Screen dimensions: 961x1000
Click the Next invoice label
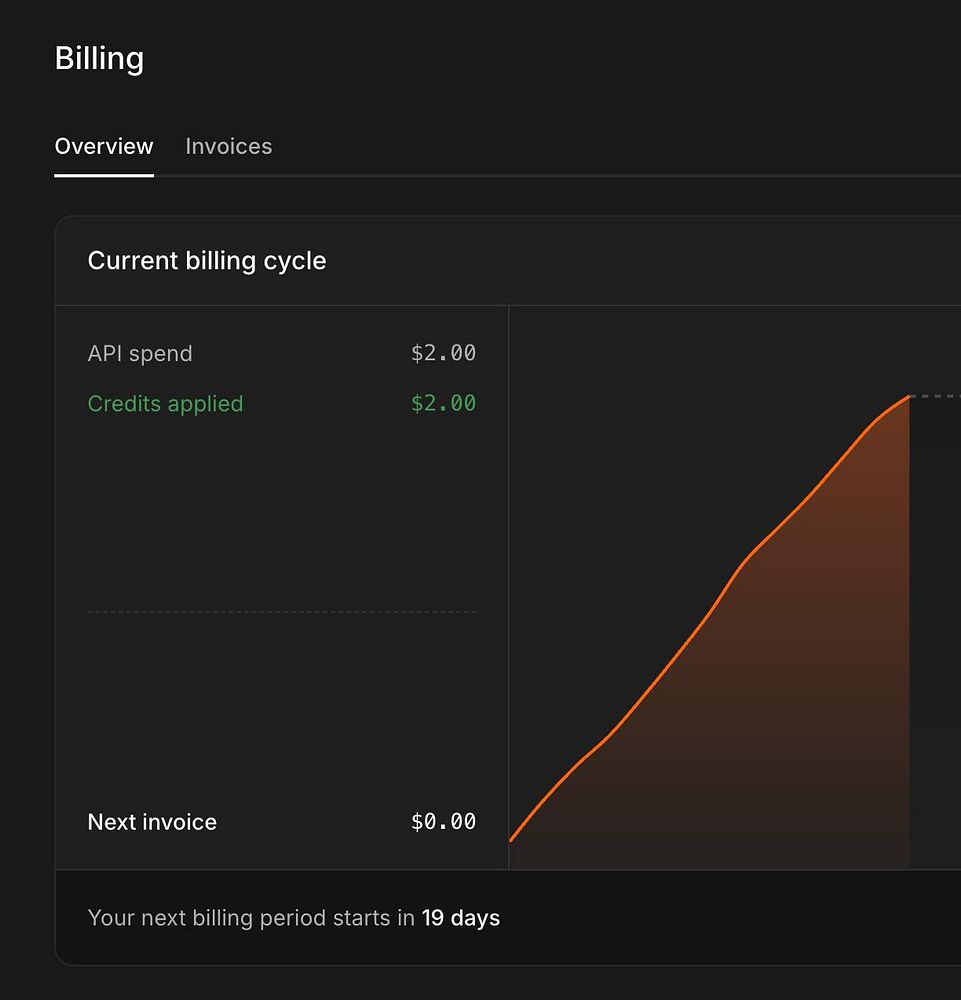tap(152, 822)
